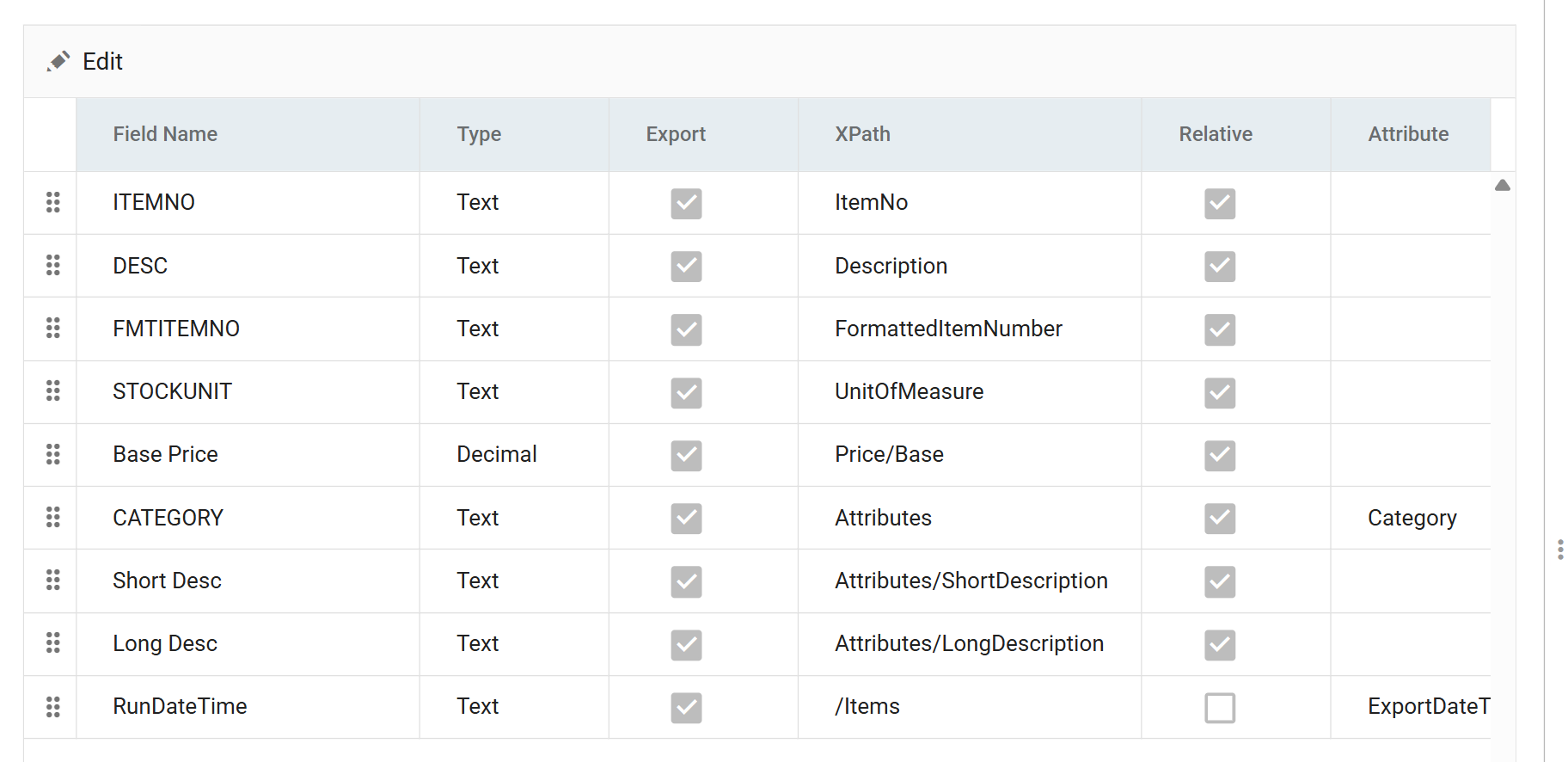Toggle Export checkbox for Short Desc
1568x762 pixels.
click(686, 582)
